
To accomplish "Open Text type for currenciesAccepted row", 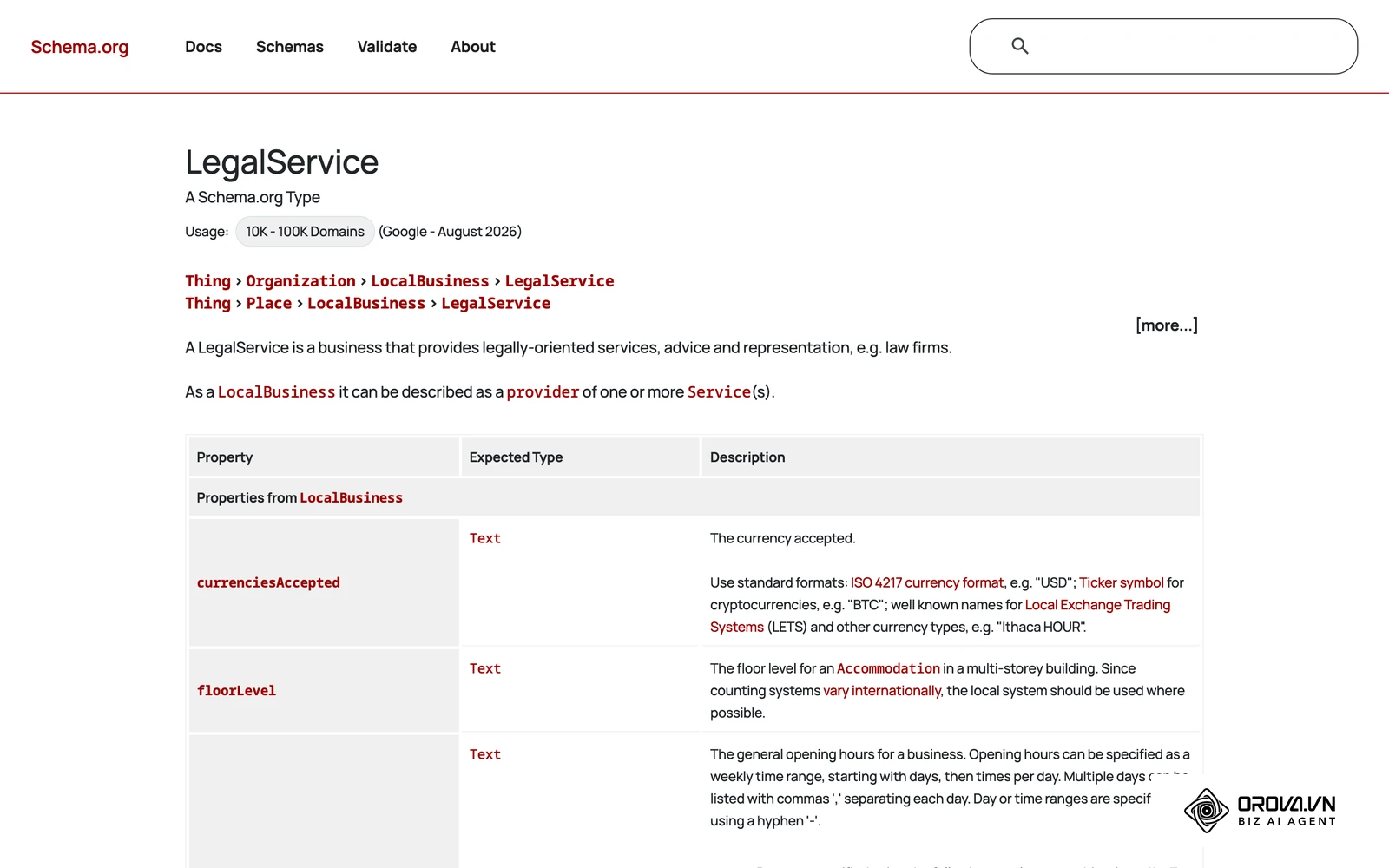I will (485, 538).
